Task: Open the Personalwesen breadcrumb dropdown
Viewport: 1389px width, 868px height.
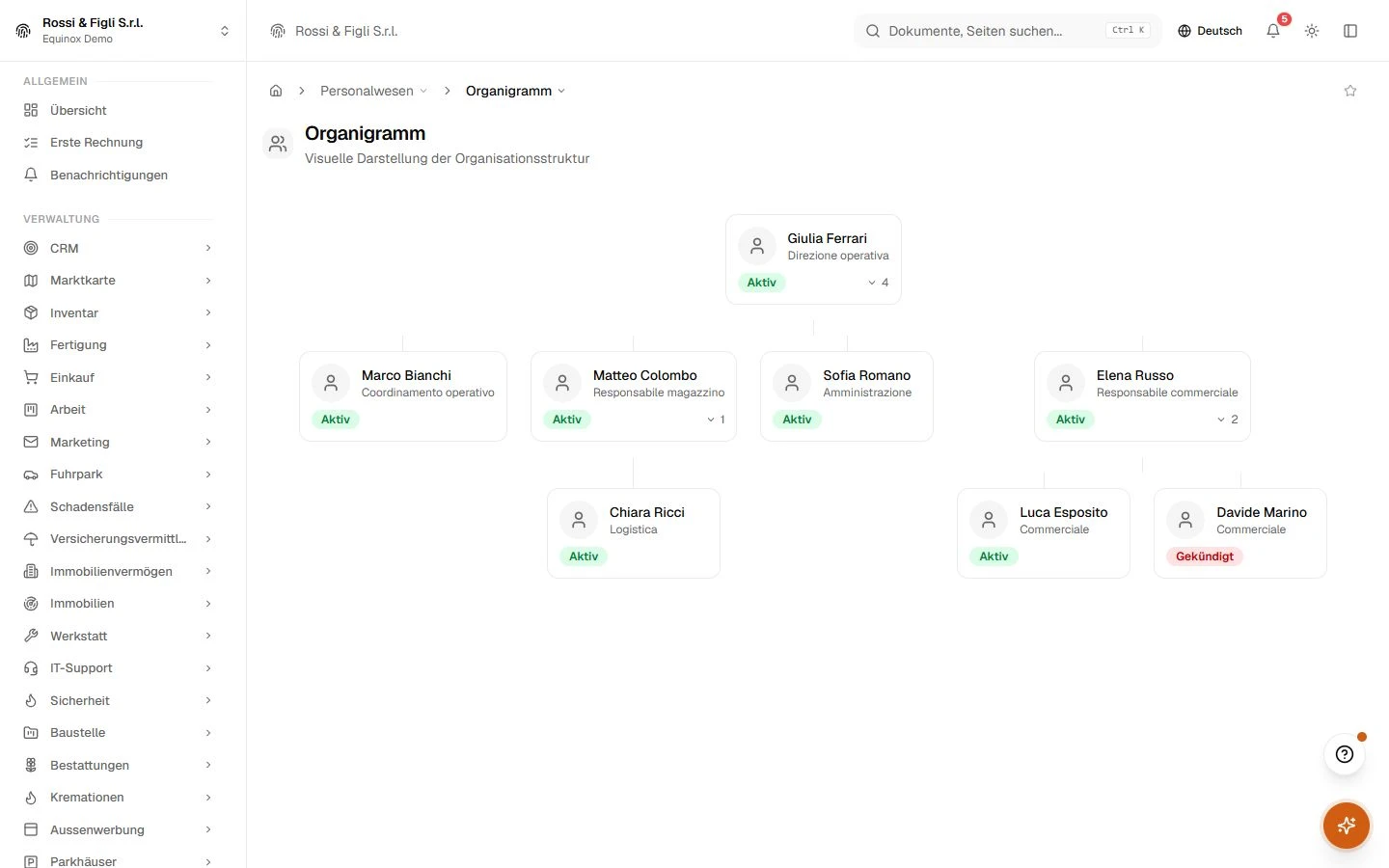Action: 373,91
